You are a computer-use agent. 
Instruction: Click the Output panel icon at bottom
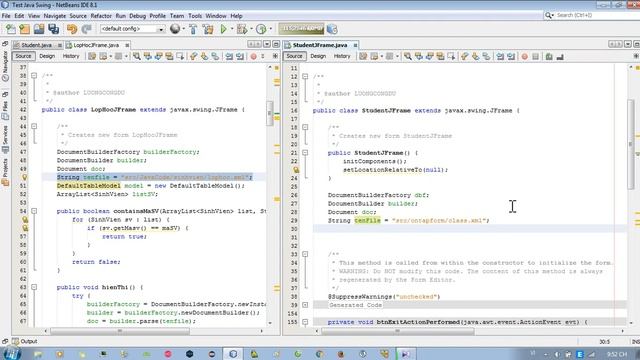(16, 341)
